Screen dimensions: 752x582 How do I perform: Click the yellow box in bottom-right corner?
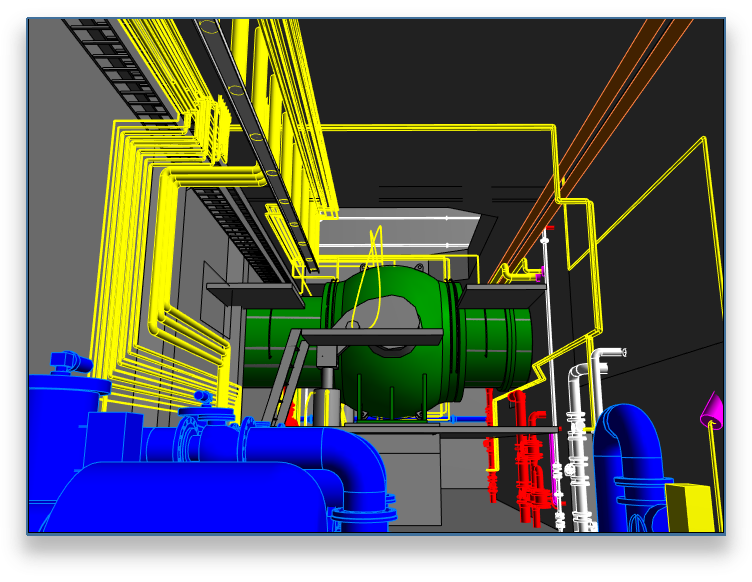(x=688, y=507)
